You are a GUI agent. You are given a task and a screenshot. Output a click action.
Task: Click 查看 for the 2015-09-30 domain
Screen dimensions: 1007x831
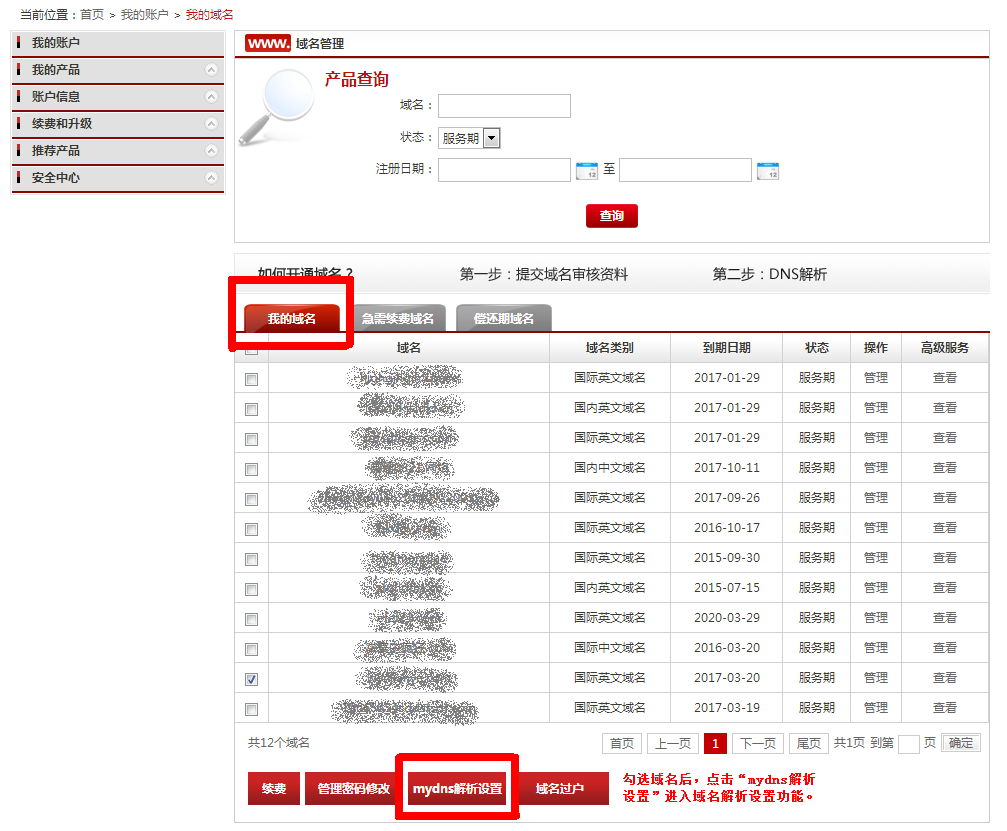[944, 558]
